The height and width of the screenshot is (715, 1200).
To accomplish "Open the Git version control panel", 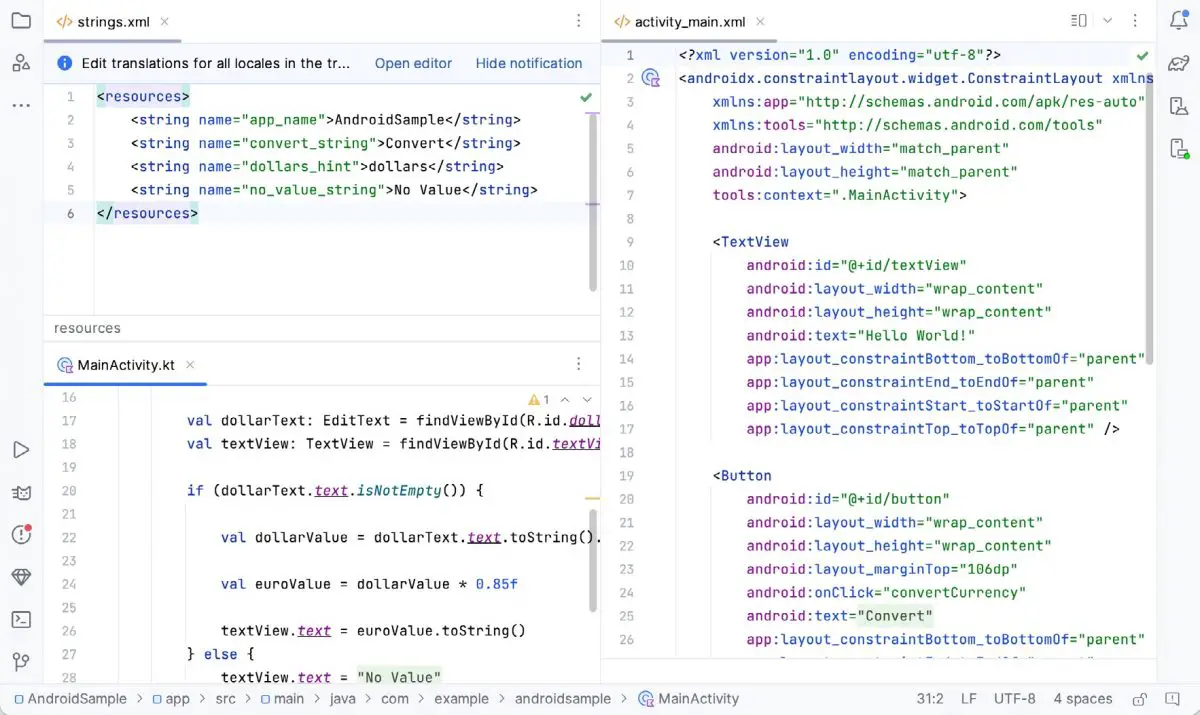I will click(22, 661).
